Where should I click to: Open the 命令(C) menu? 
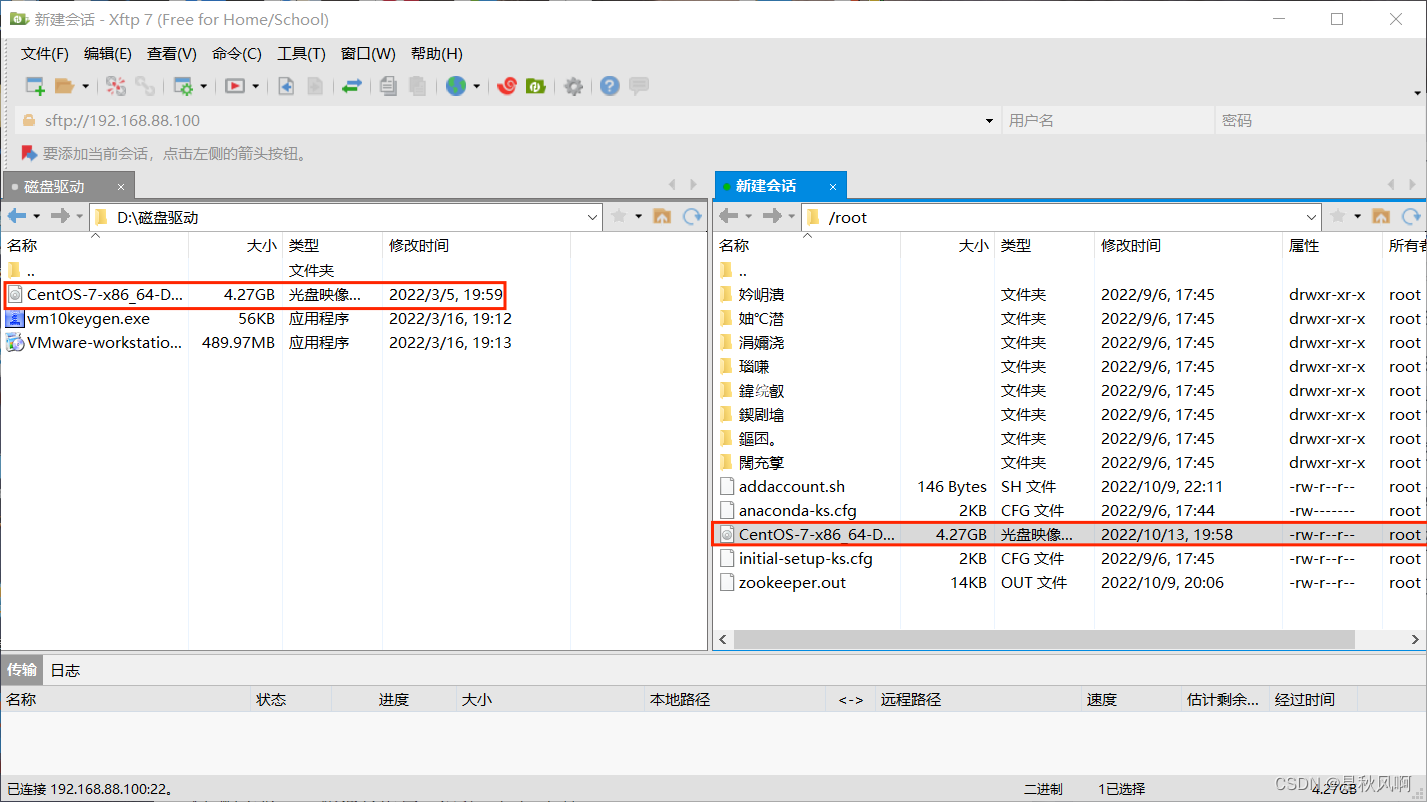237,54
